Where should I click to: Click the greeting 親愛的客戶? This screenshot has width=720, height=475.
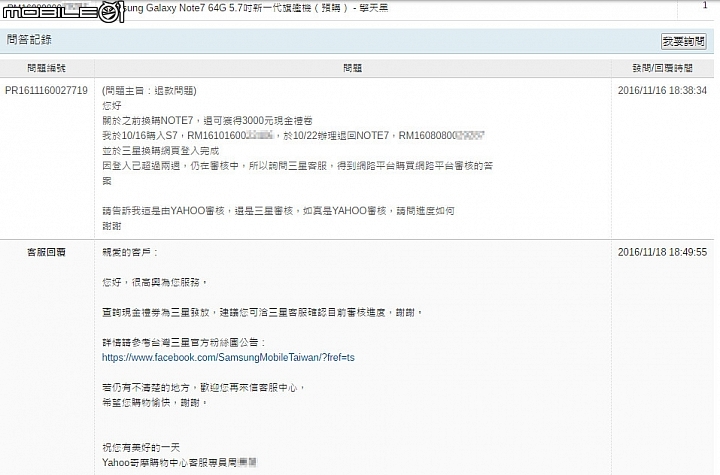[x=129, y=252]
